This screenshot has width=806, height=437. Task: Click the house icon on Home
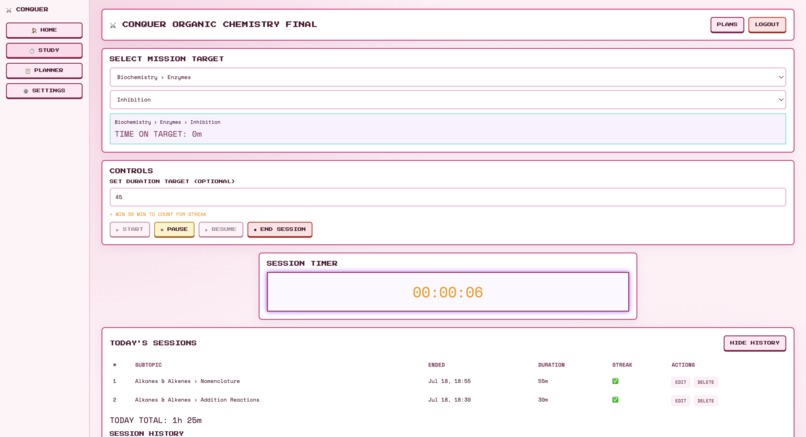(x=34, y=30)
